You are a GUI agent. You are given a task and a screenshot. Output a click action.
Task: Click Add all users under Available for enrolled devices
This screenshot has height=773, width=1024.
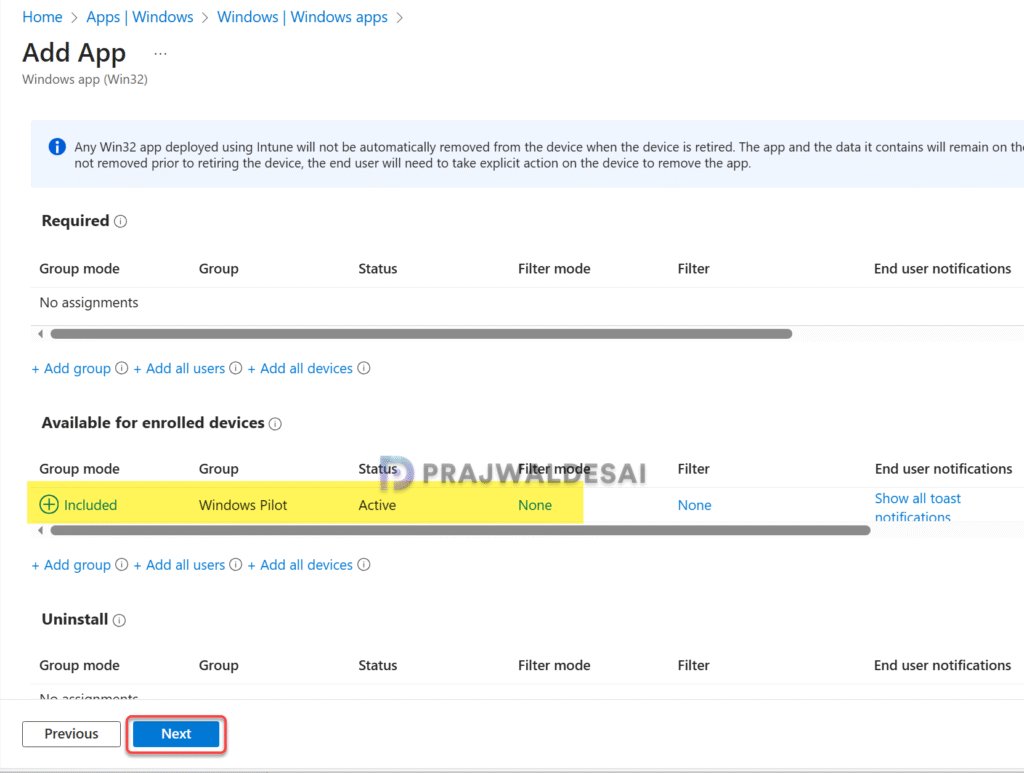[x=179, y=565]
